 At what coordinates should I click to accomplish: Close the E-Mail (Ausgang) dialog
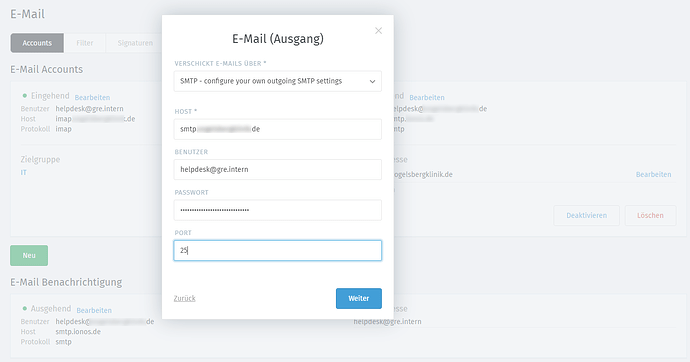click(378, 30)
